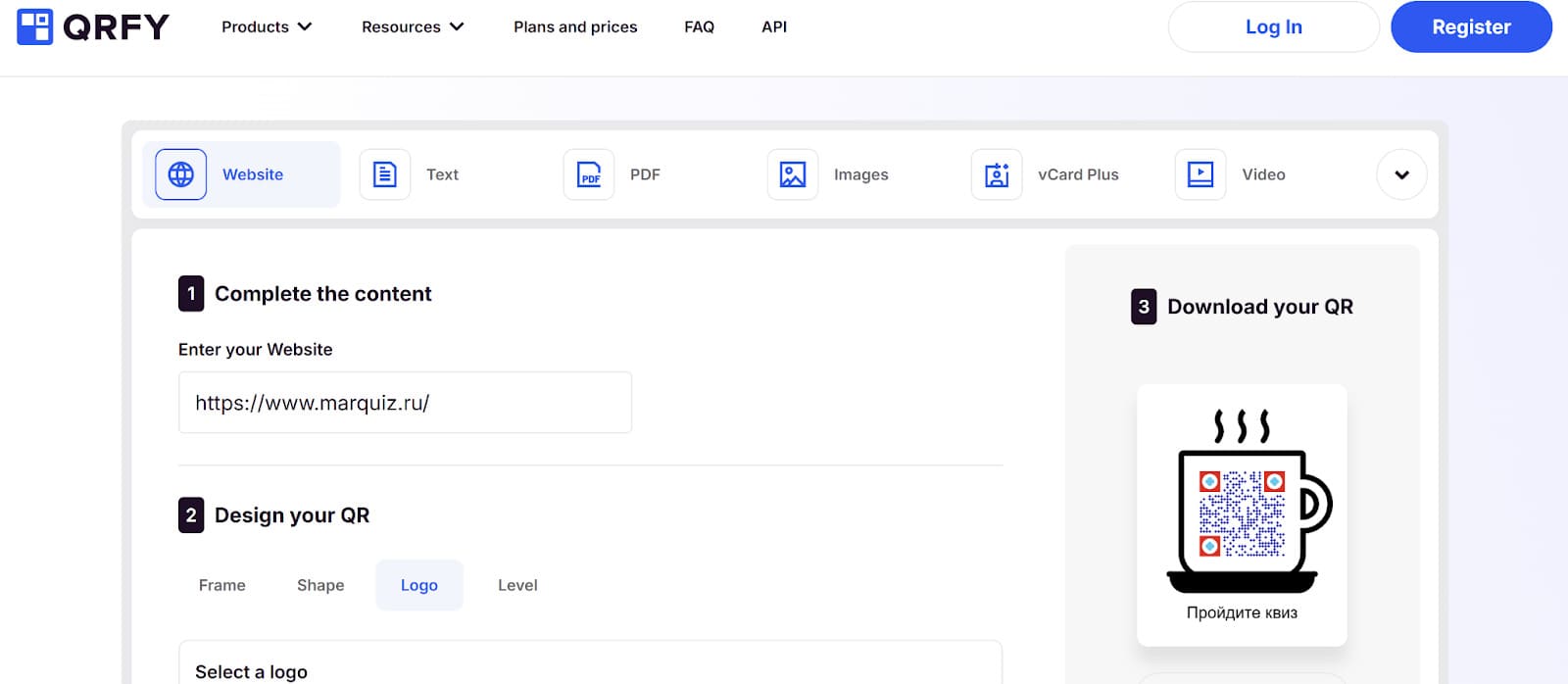
Task: Open the API link in navigation
Action: [x=774, y=26]
